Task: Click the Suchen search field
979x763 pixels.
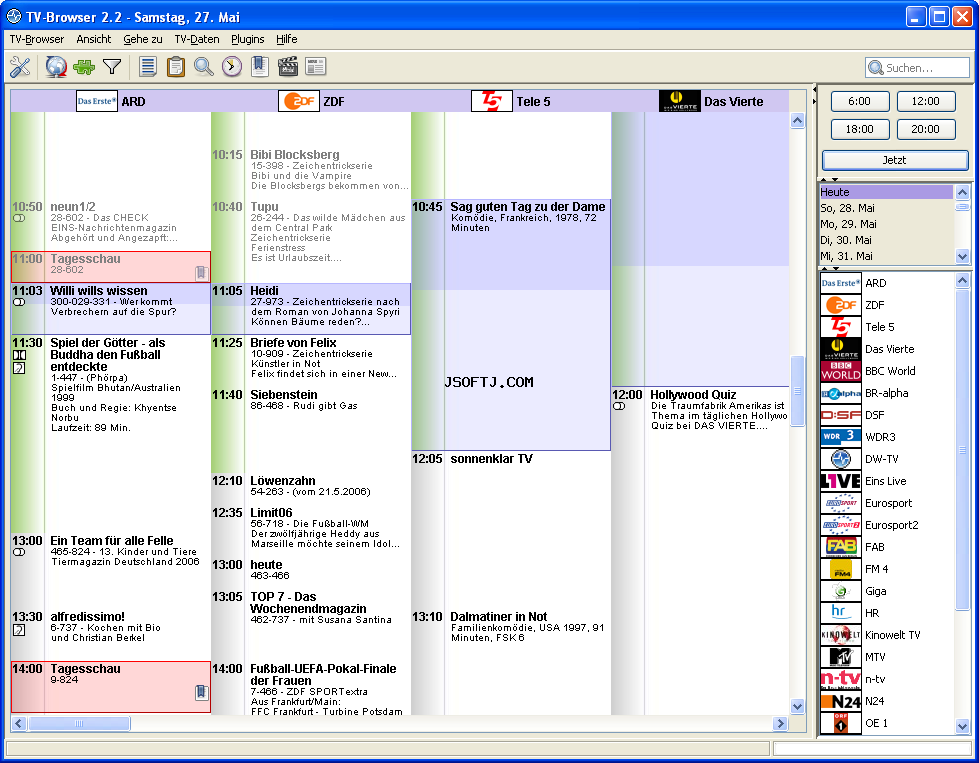Action: click(917, 67)
